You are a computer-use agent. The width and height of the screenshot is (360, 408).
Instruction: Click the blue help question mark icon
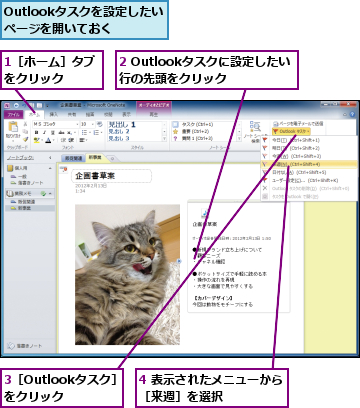(353, 114)
